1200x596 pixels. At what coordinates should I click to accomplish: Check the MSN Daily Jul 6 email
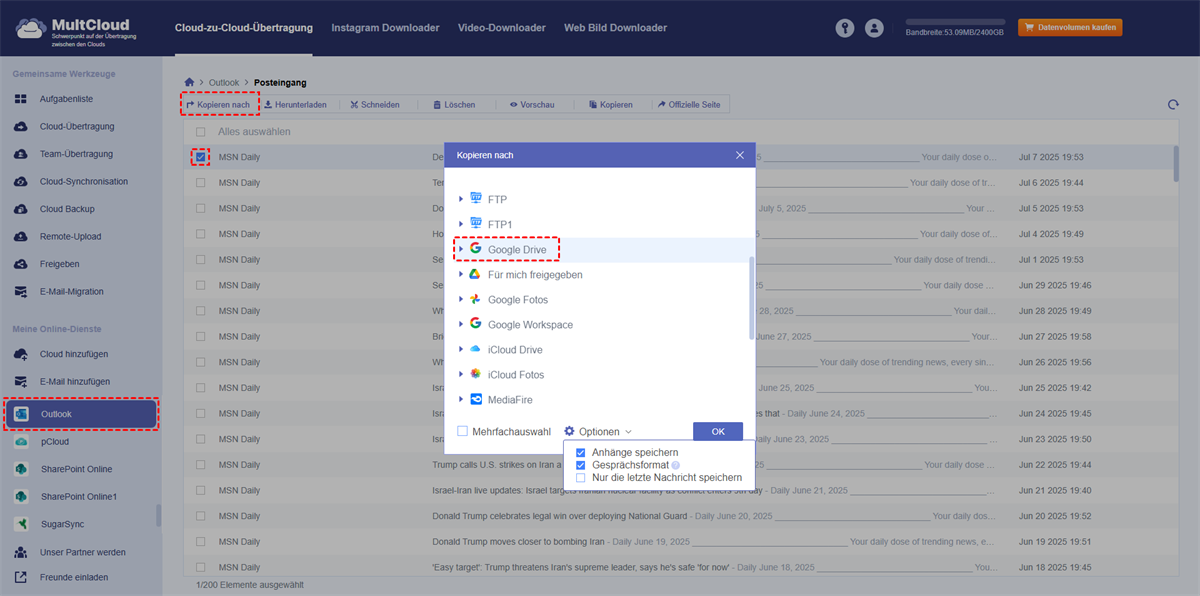tap(201, 183)
